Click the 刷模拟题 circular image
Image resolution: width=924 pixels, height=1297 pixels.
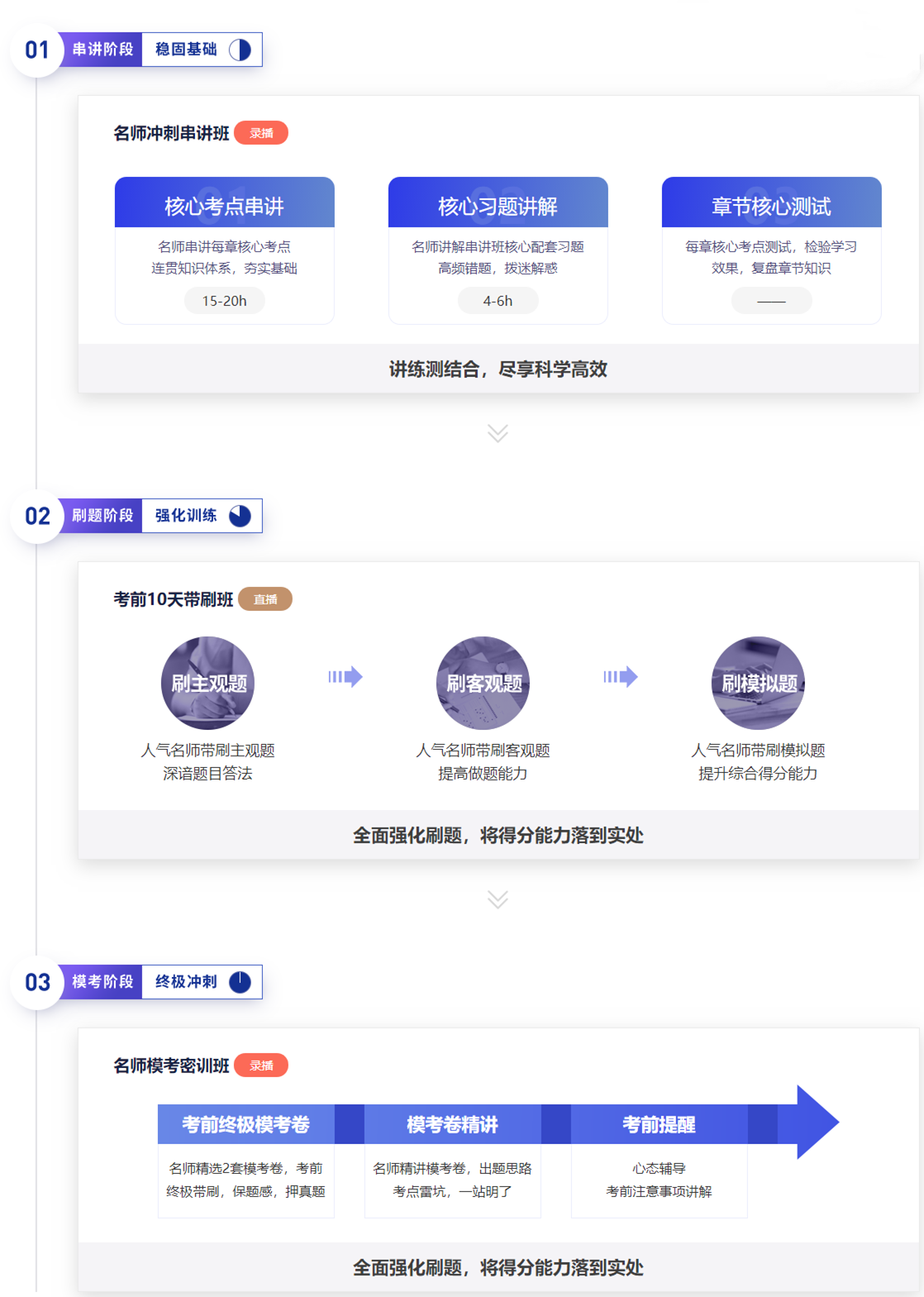758,683
